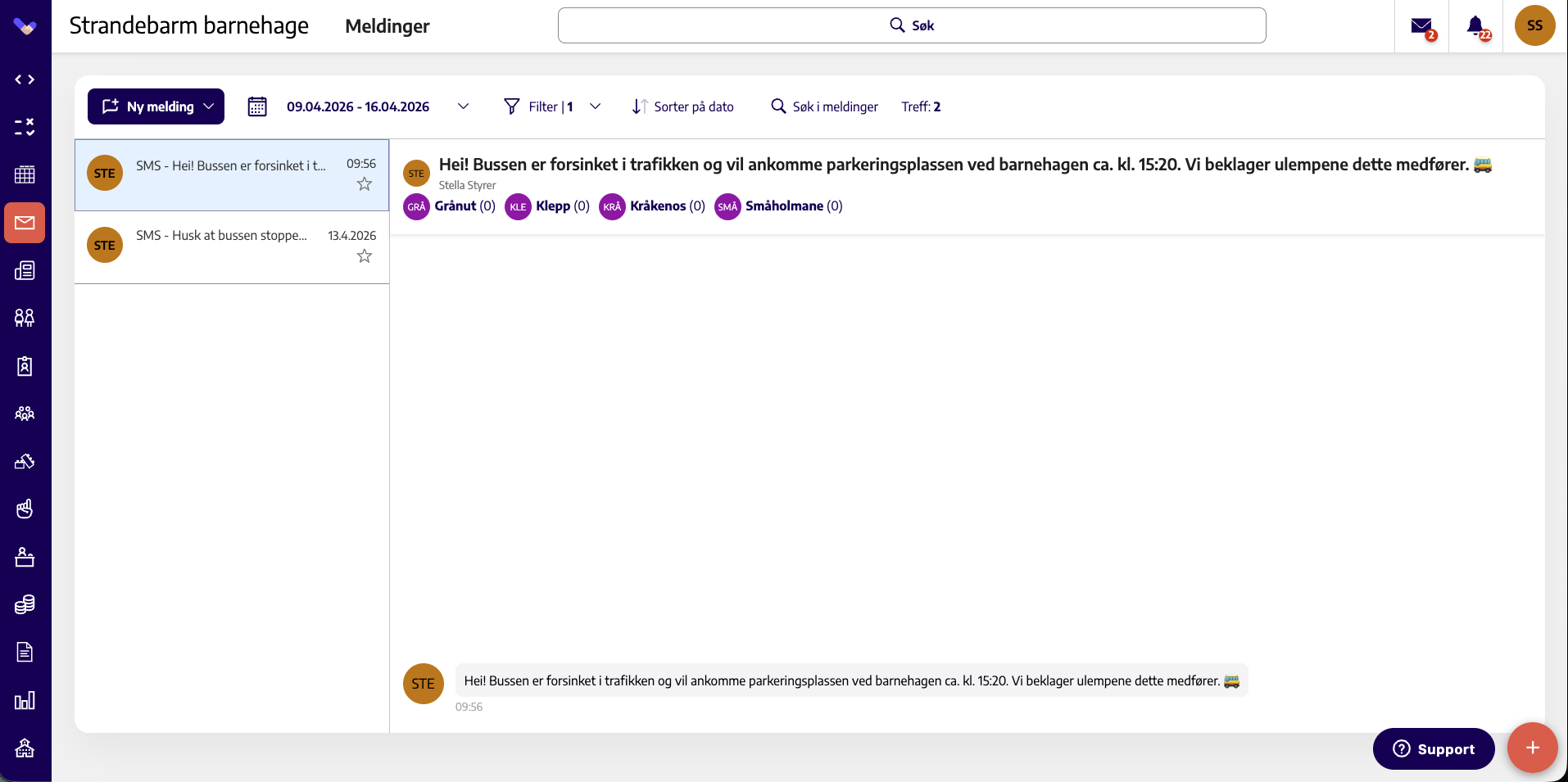Click the Grånut (0) recipient group
The height and width of the screenshot is (782, 1568).
(x=450, y=206)
